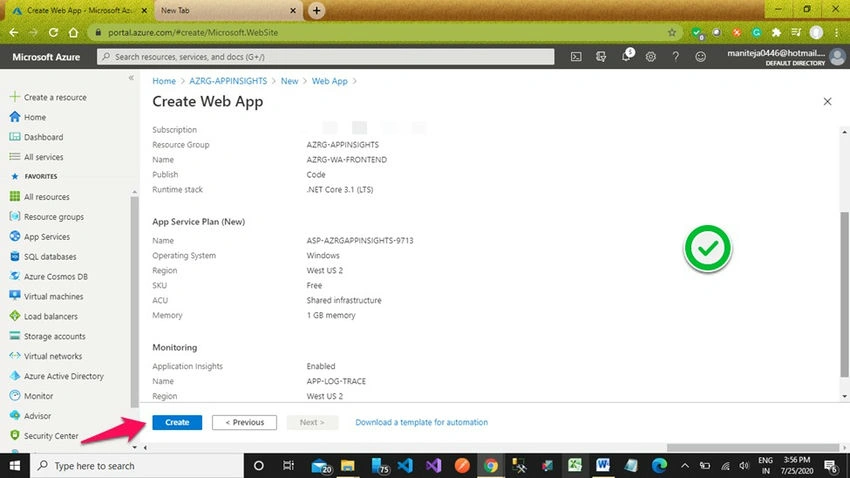The height and width of the screenshot is (478, 850).
Task: Collapse the left sidebar with the chevron
Action: click(131, 78)
